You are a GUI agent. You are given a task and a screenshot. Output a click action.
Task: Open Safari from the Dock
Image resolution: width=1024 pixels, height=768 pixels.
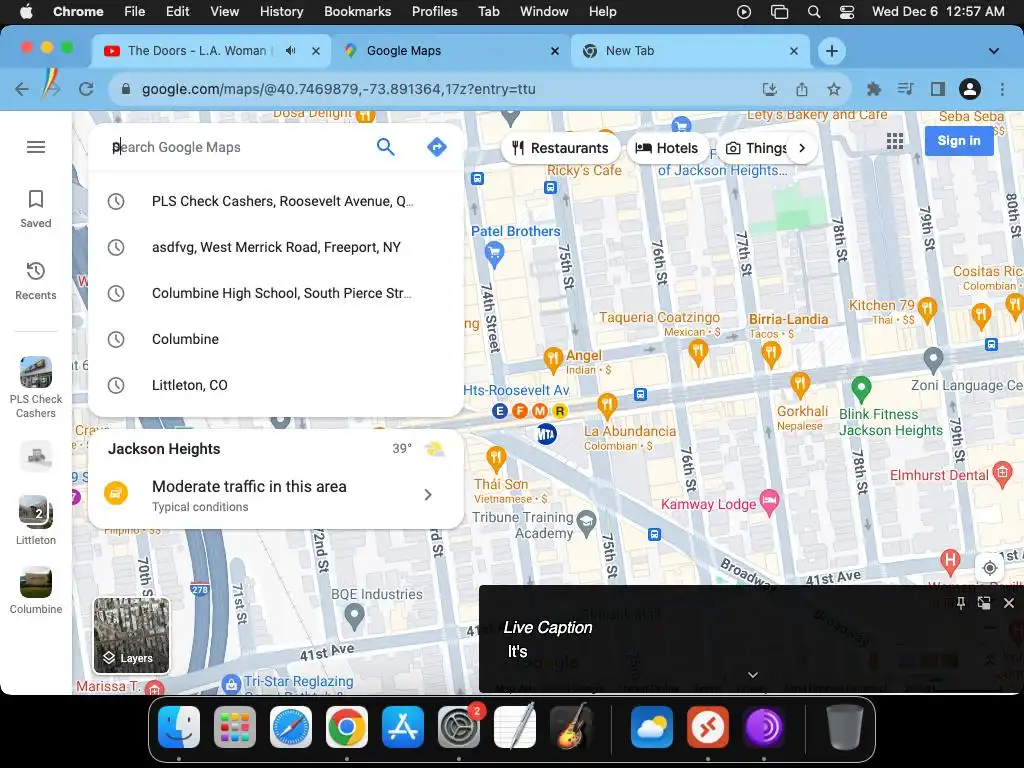(x=291, y=727)
